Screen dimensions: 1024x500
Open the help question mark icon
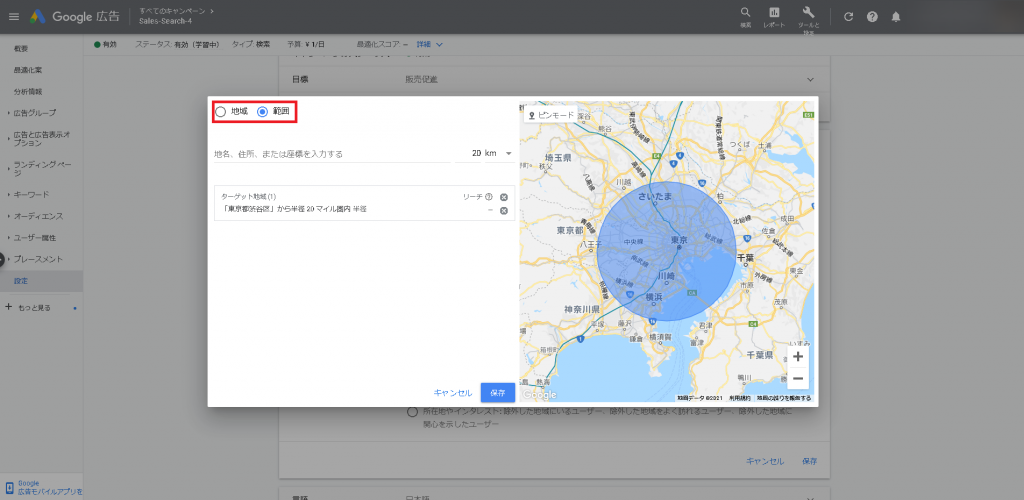click(872, 17)
